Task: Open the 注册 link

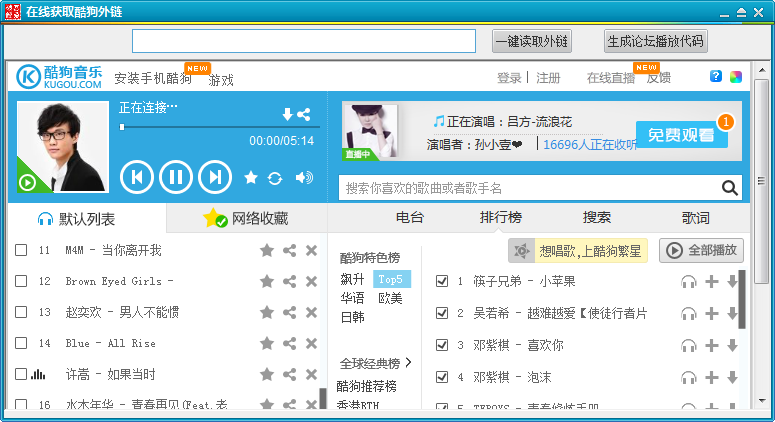Action: [x=548, y=78]
